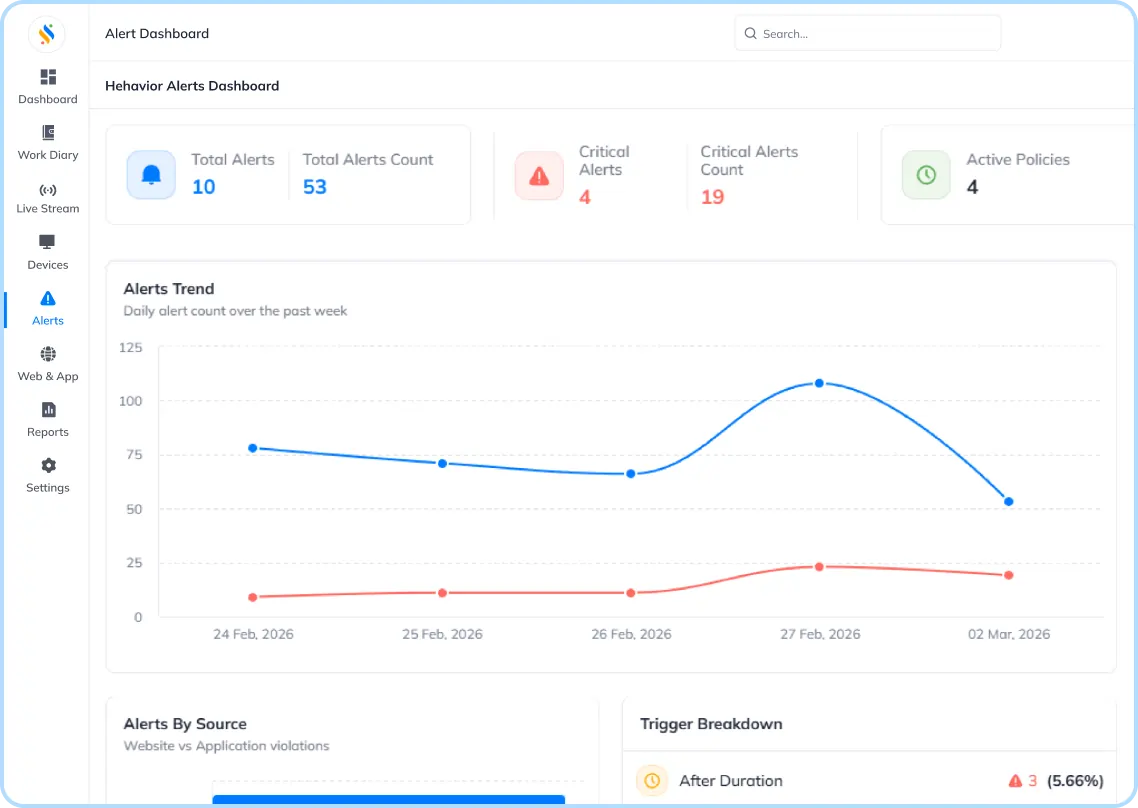
Task: Click the Critical Alerts Count value 19
Action: (712, 197)
